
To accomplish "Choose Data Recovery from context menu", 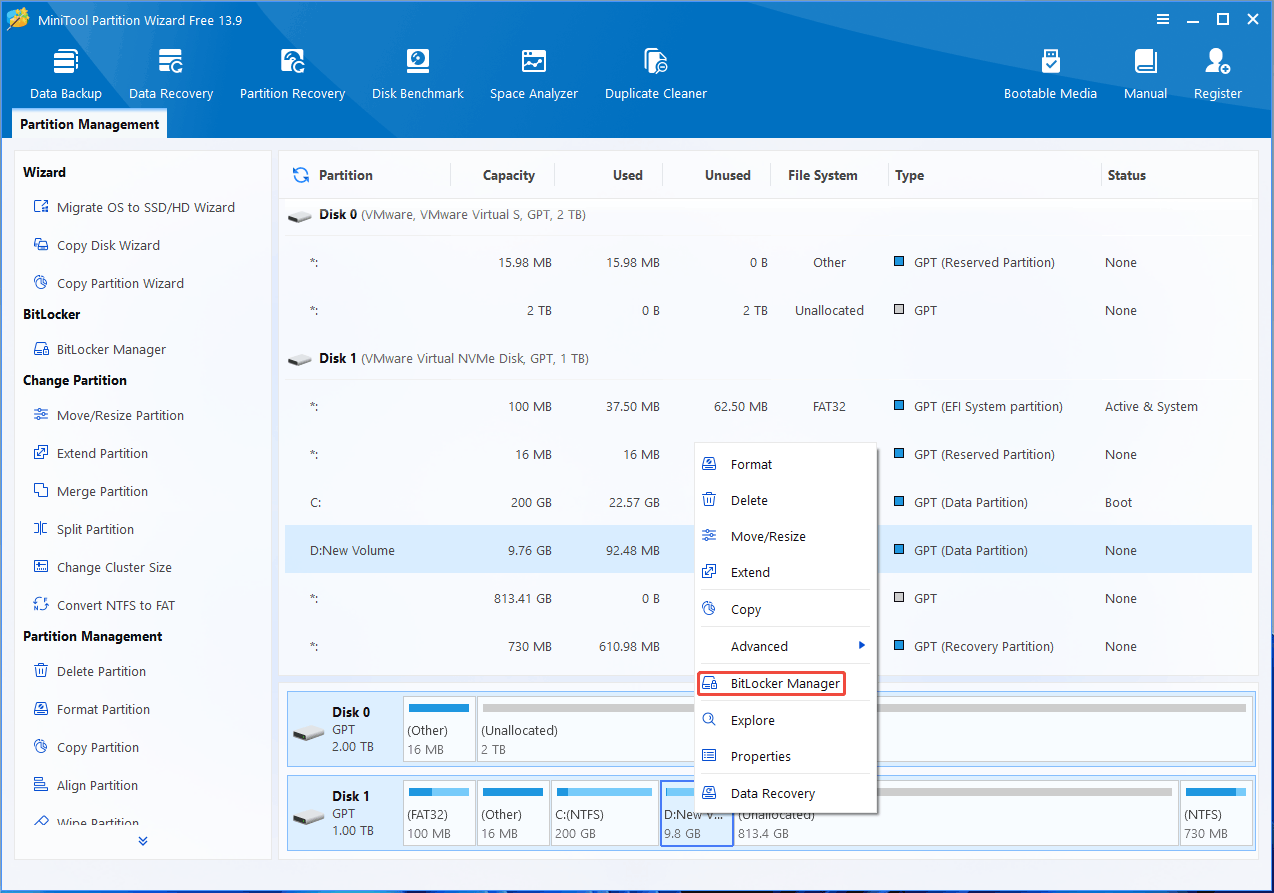I will point(785,793).
